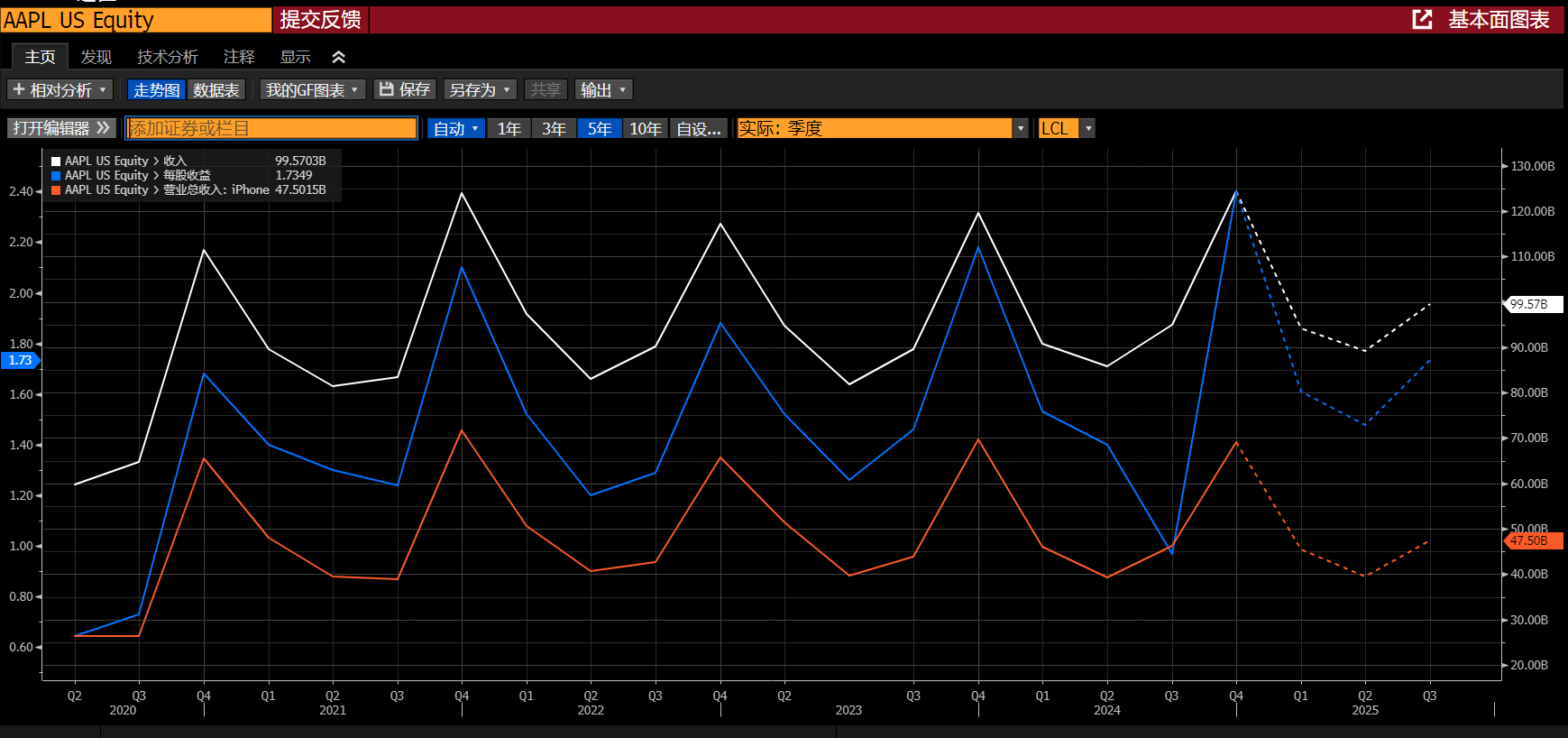
Task: Select the 10年 range button
Action: point(645,129)
